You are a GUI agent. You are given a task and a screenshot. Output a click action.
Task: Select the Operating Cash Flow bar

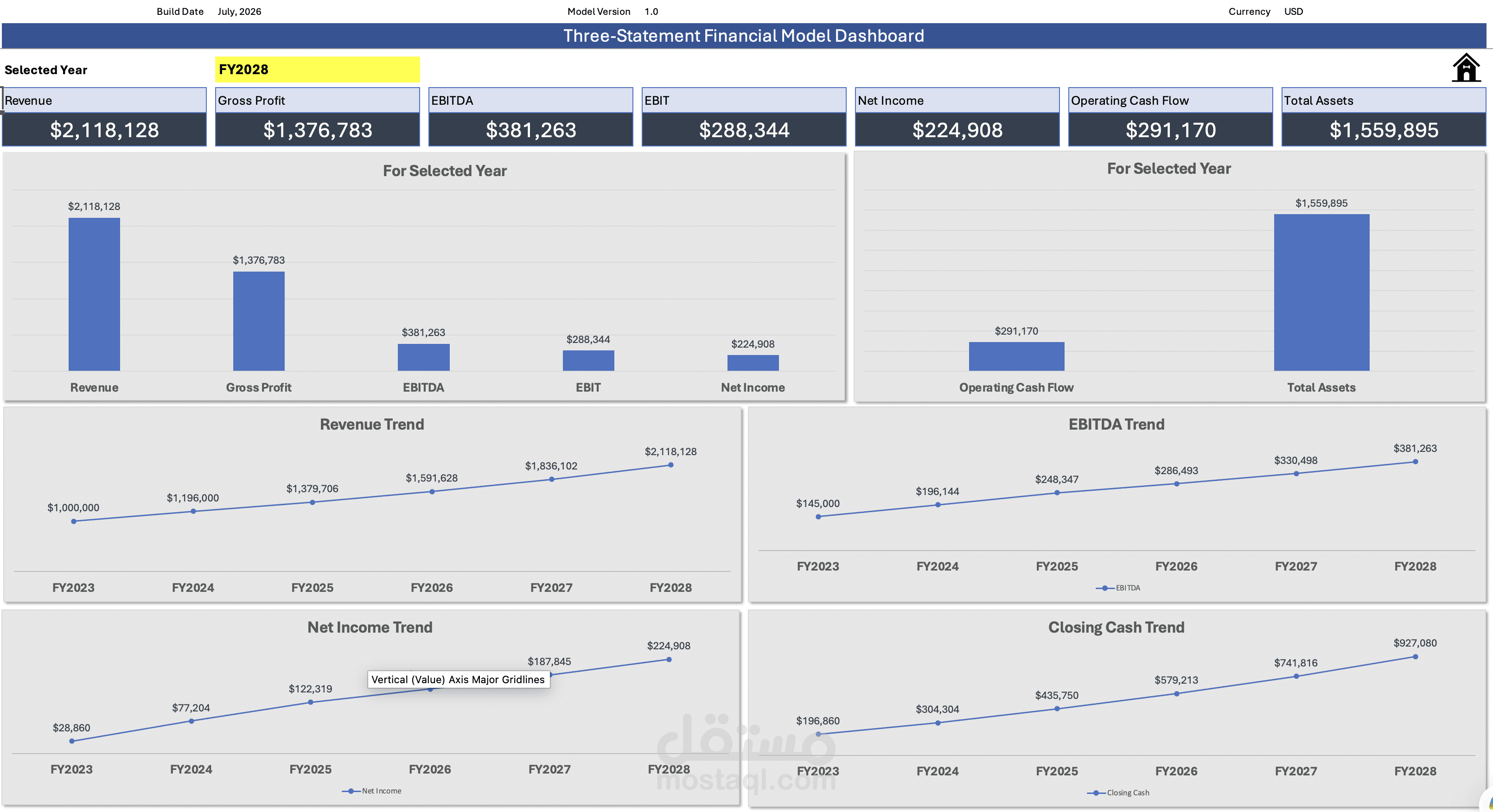coord(1016,356)
